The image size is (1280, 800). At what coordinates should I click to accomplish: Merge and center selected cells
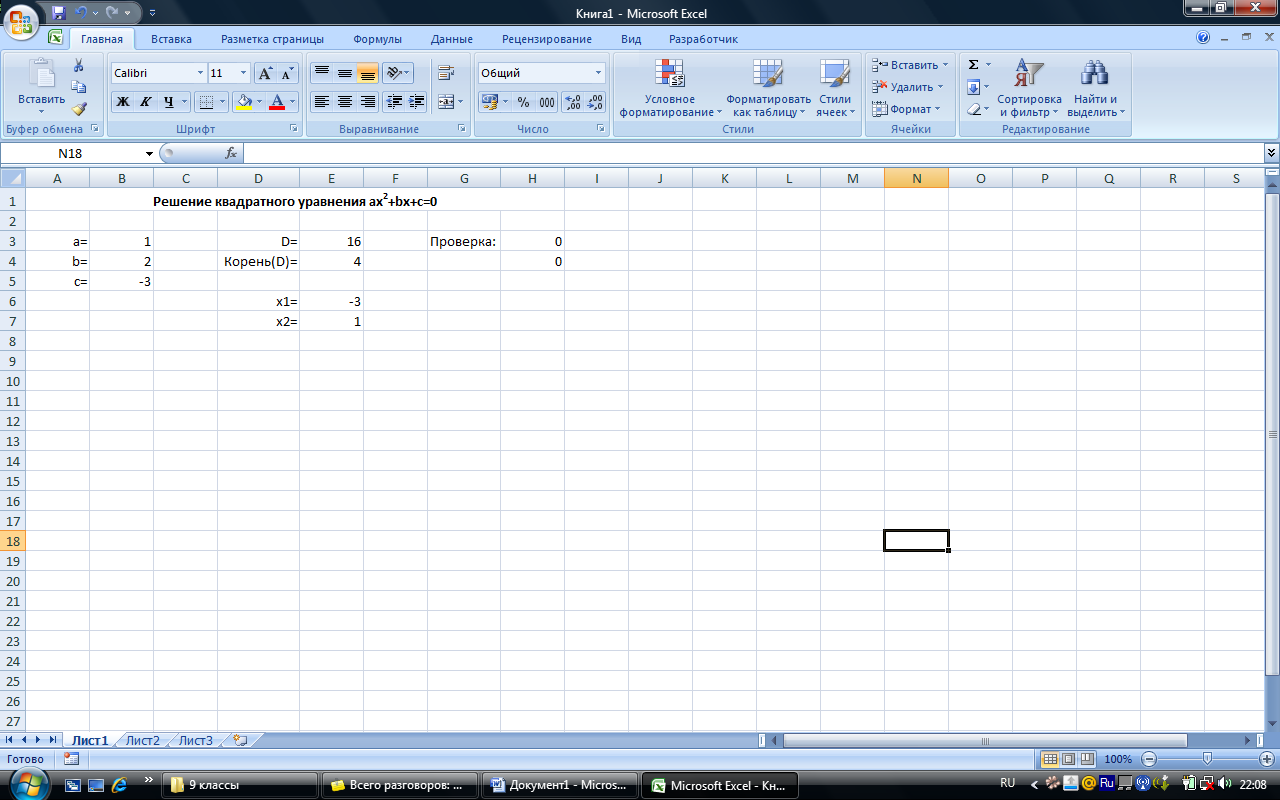pyautogui.click(x=446, y=101)
